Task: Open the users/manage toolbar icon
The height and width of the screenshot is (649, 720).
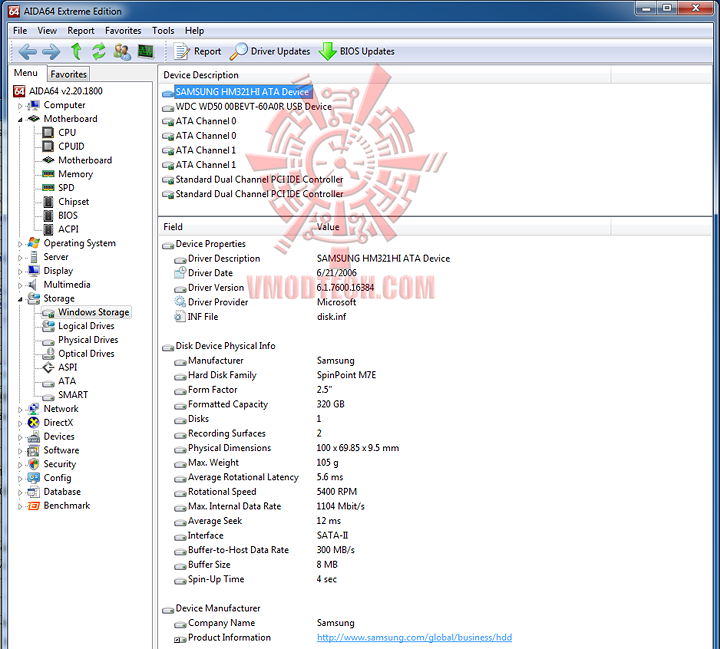Action: 122,51
